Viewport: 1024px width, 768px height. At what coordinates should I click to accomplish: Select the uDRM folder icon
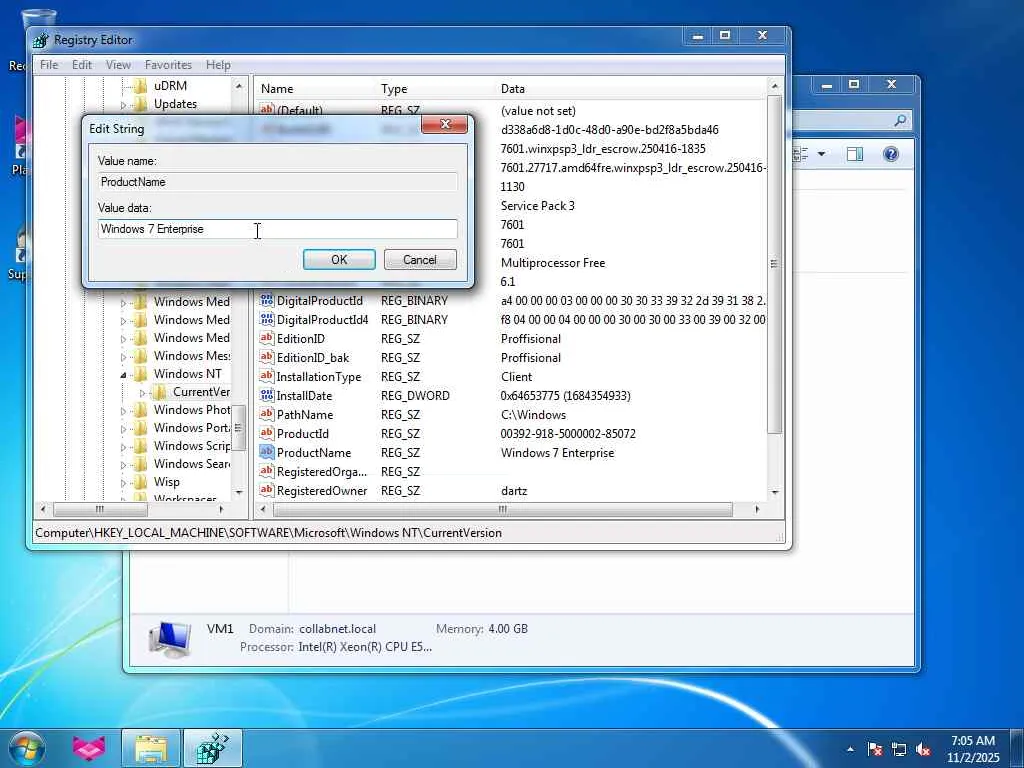tap(140, 86)
